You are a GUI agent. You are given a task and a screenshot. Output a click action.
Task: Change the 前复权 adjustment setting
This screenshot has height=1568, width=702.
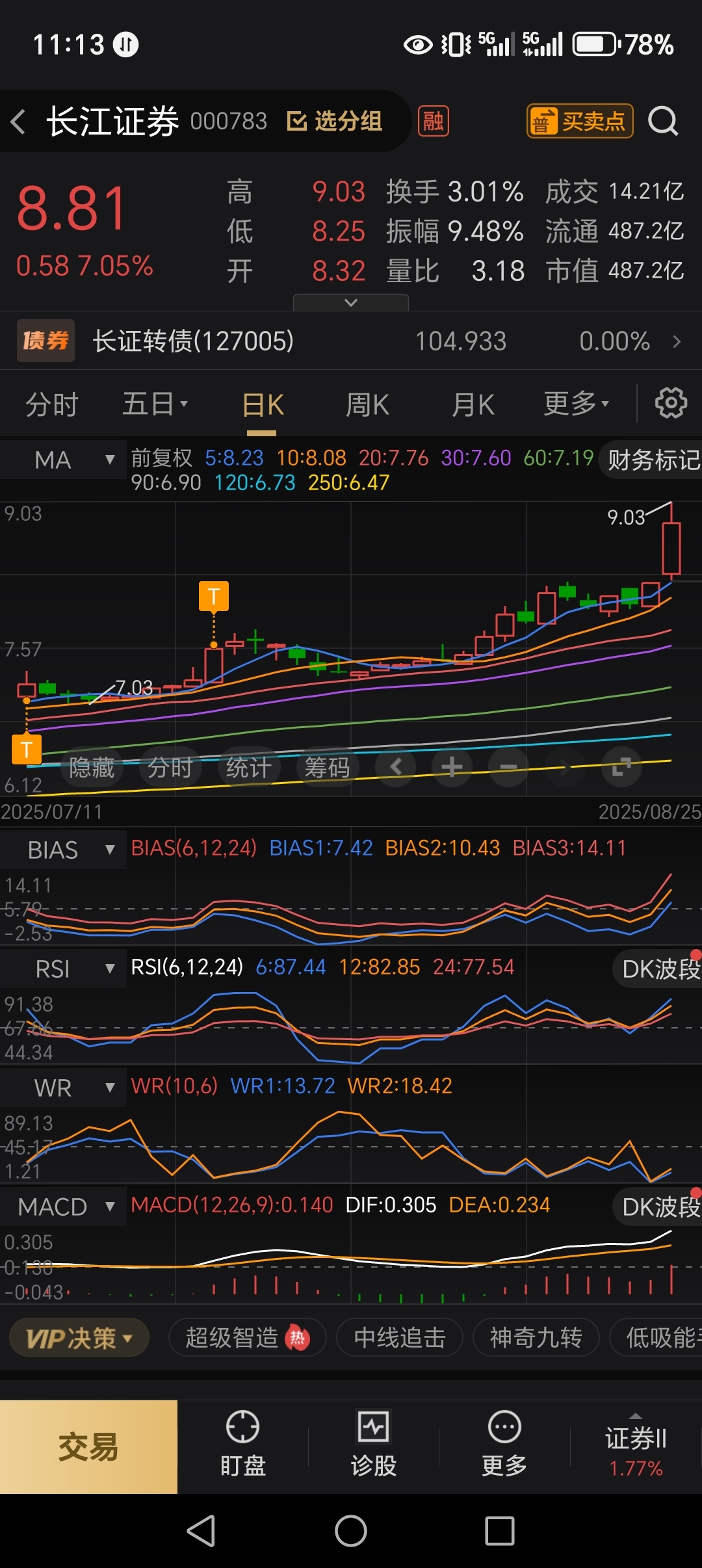click(162, 458)
